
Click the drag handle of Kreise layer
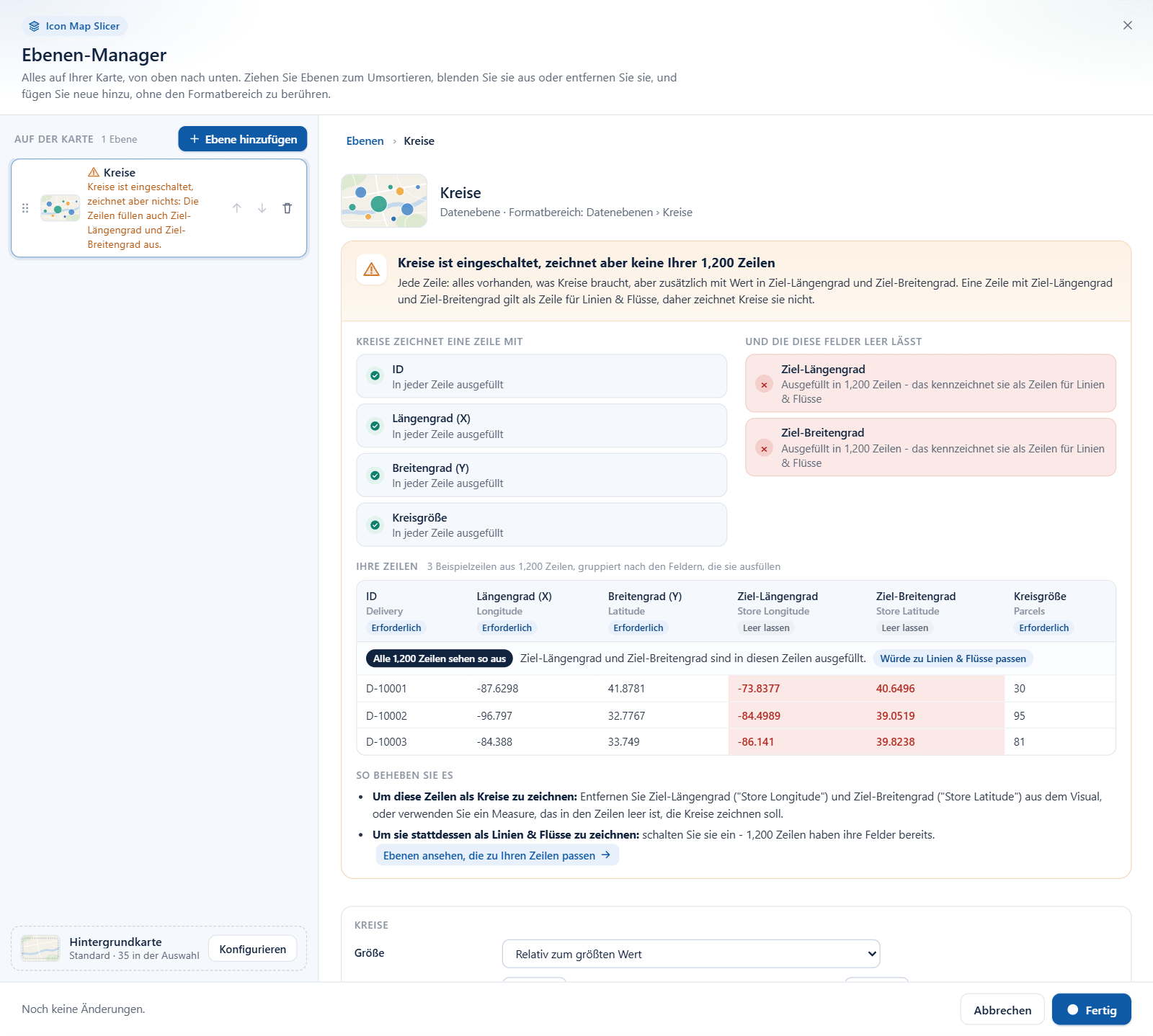[x=25, y=208]
